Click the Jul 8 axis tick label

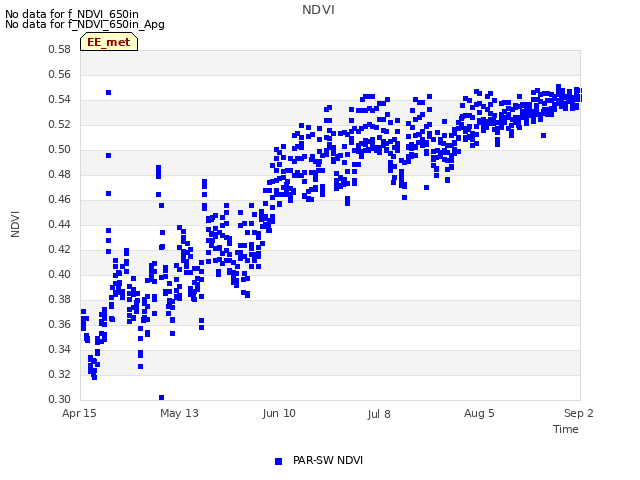coord(379,414)
